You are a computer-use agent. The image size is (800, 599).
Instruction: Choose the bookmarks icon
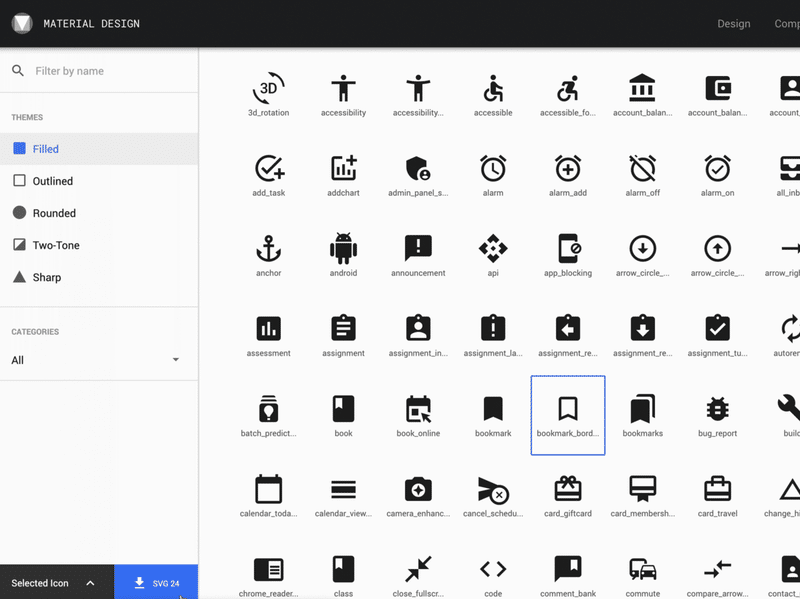pyautogui.click(x=643, y=409)
